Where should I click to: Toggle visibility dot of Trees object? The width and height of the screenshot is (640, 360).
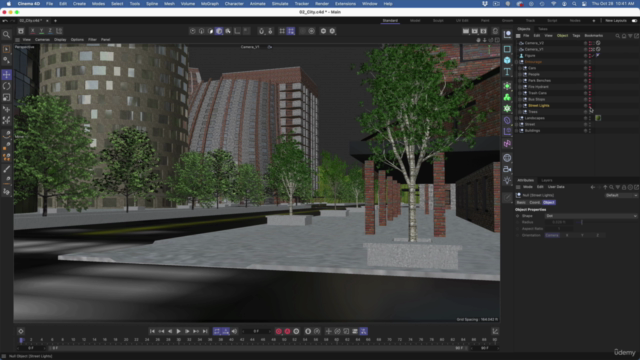click(x=590, y=112)
